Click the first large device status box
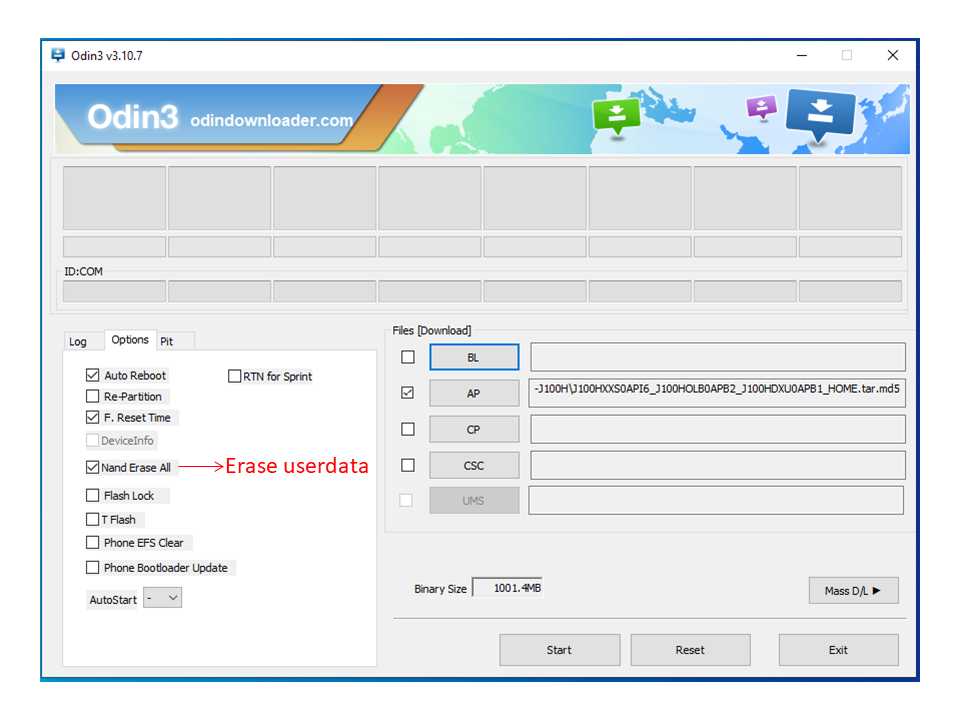Screen dimensions: 960x720 [114, 198]
